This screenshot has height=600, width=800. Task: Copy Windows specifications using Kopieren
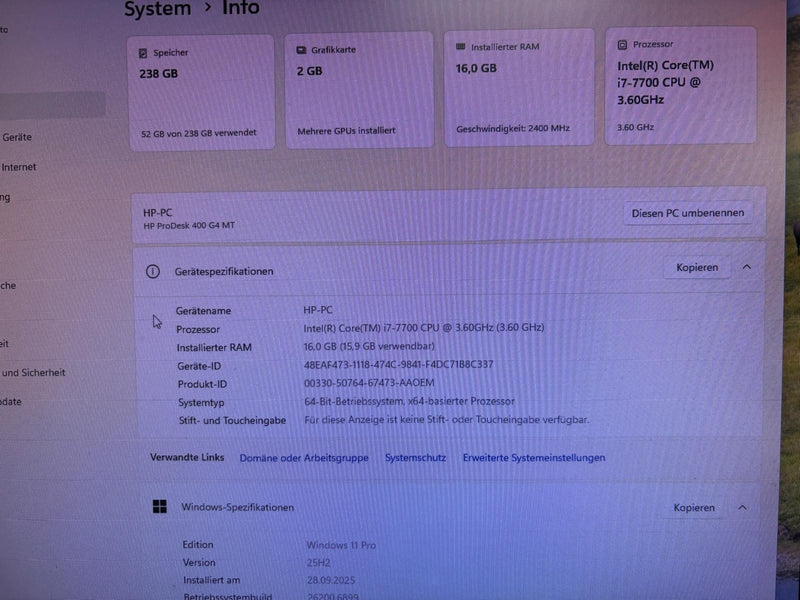(694, 508)
